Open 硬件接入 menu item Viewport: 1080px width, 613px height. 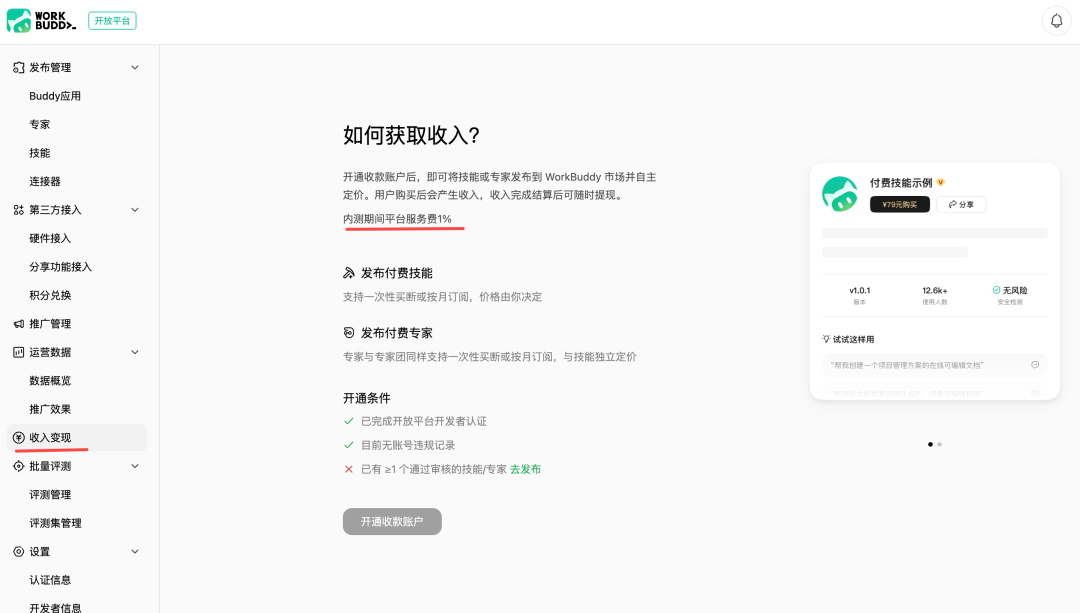50,238
